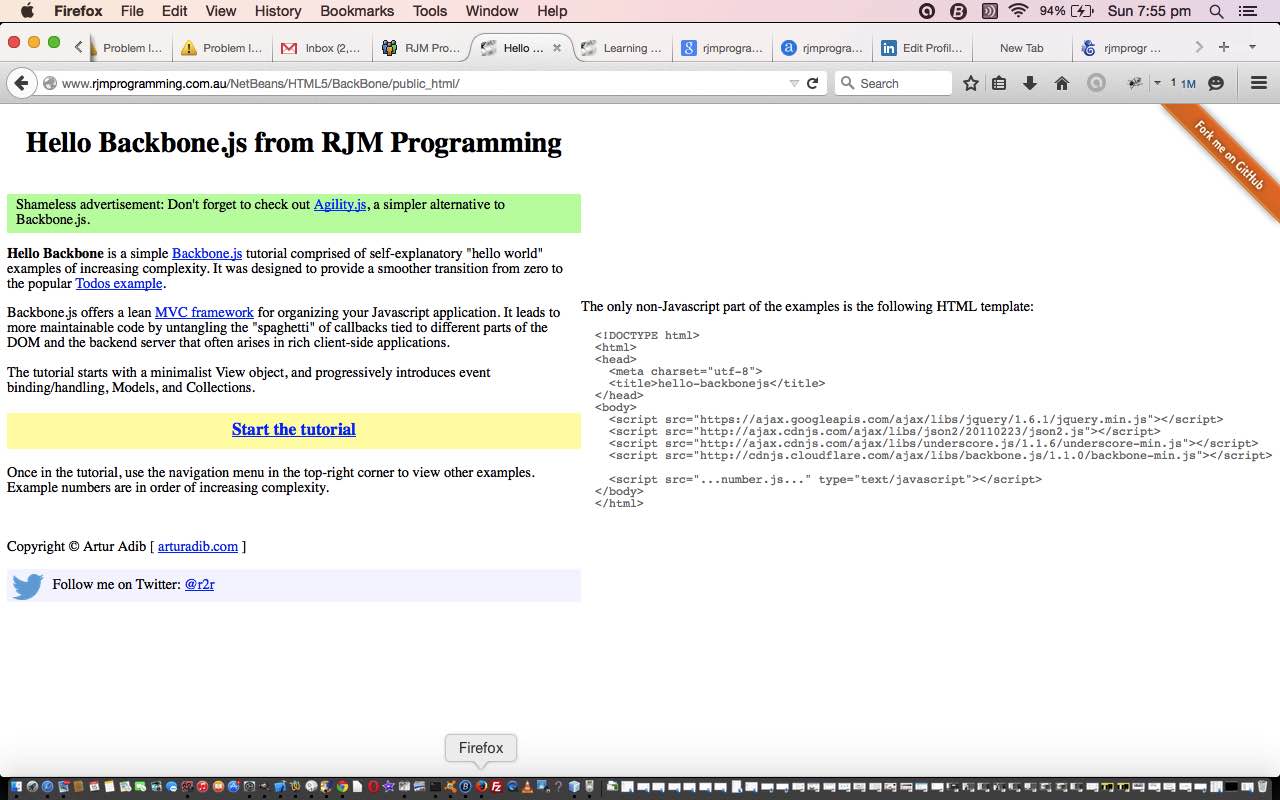
Task: Click the backbone-min.js script line
Action: pos(940,455)
